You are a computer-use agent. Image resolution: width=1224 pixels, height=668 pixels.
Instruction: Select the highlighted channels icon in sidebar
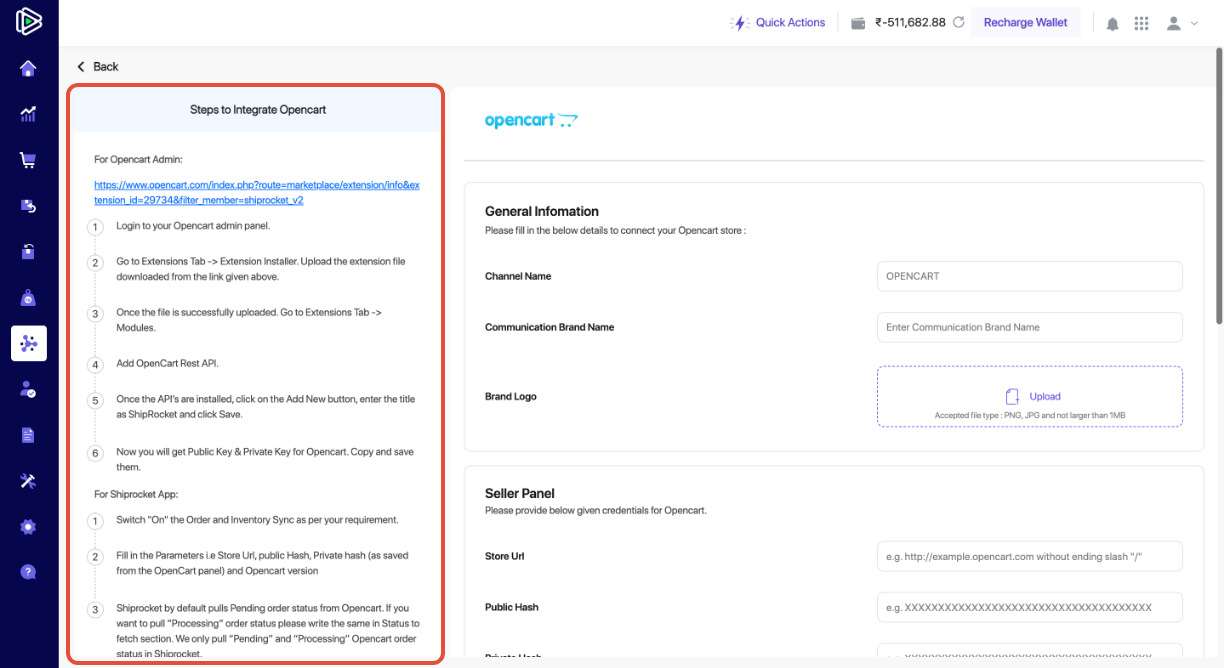coord(29,343)
